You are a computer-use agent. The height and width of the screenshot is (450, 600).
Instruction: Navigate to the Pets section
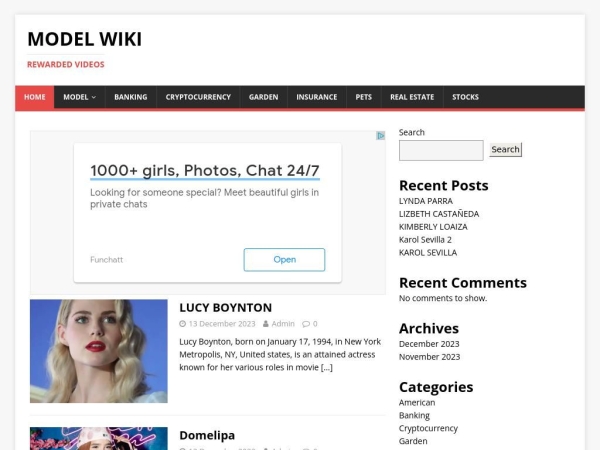[363, 97]
